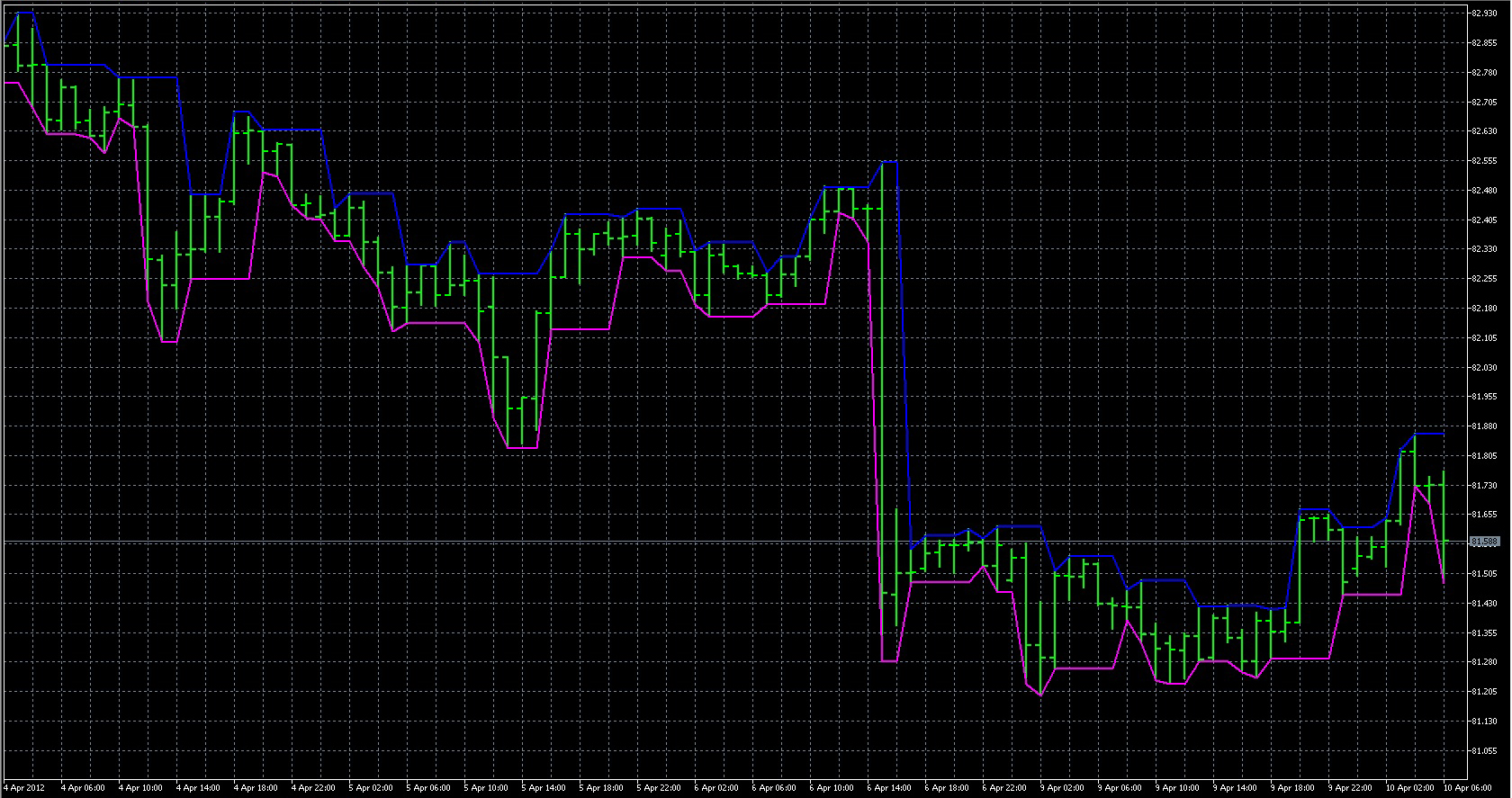Pick the 82.630 price level label
Viewport: 1512px width, 798px height.
(x=1485, y=131)
